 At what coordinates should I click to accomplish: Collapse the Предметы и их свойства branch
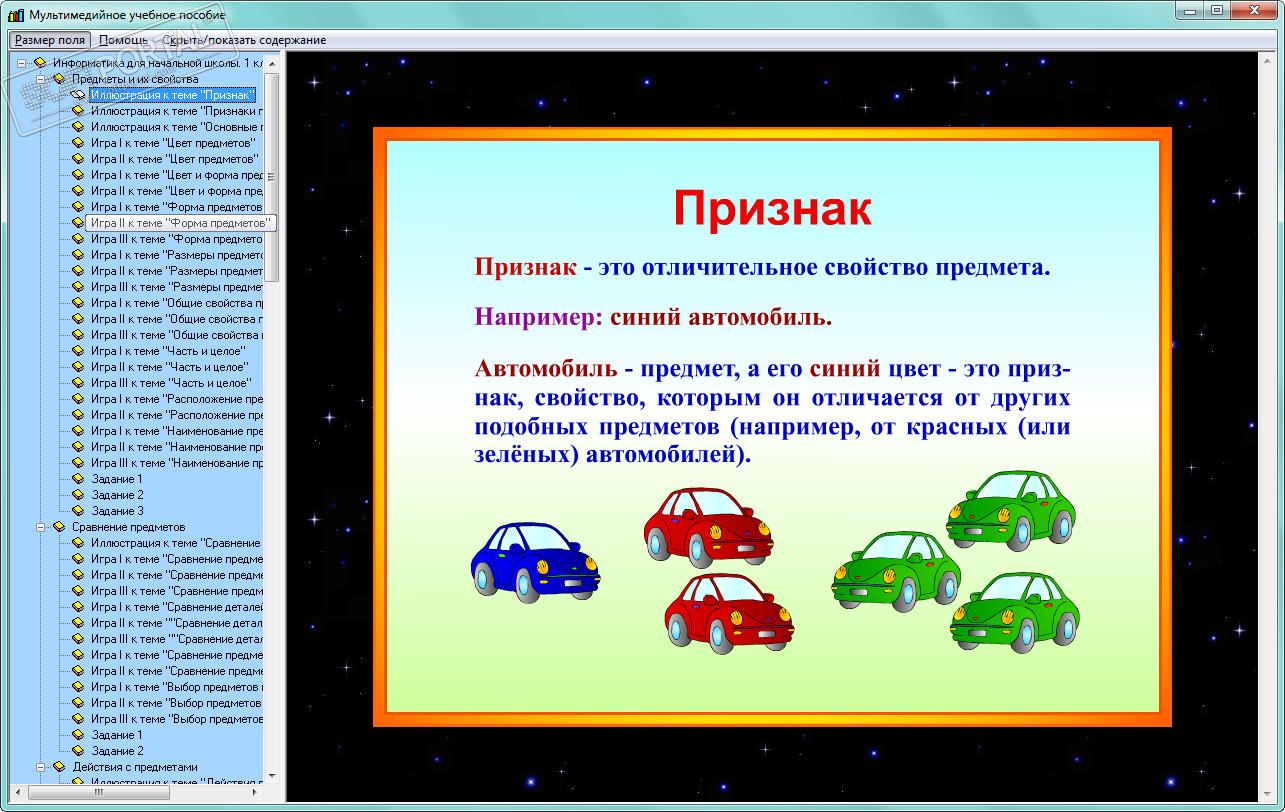(x=41, y=79)
